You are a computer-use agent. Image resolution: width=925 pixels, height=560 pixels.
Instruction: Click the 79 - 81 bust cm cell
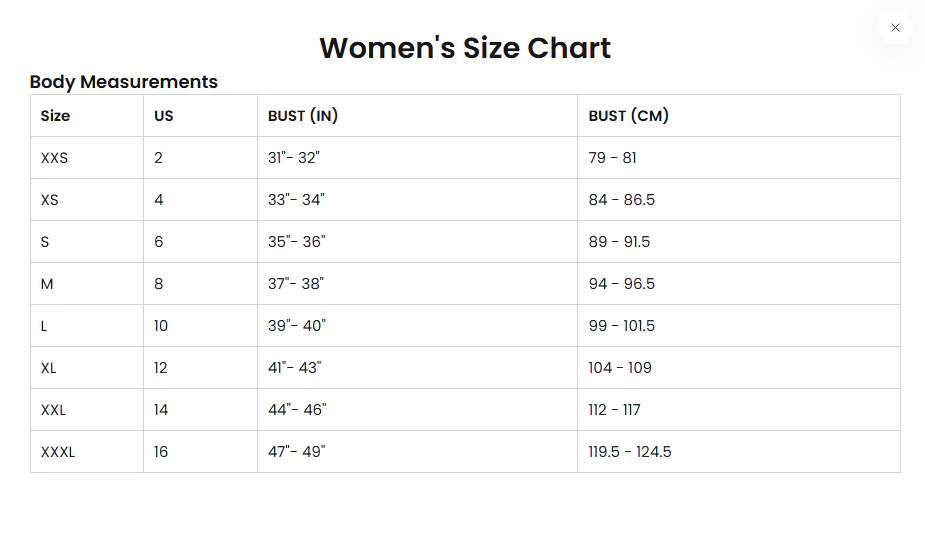click(x=612, y=158)
